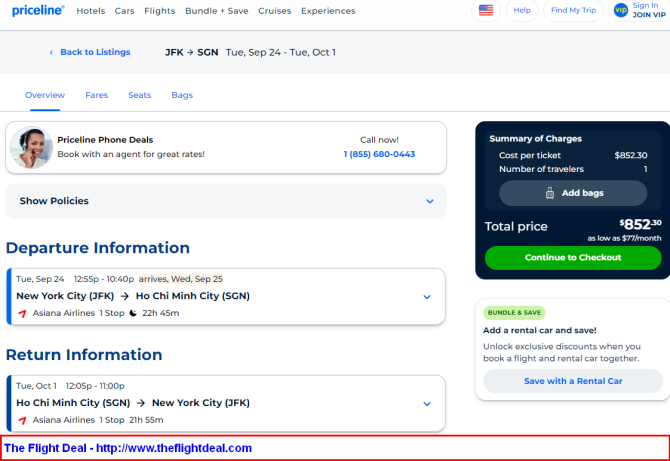
Task: Click the JFK → SGN route text
Action: coord(191,52)
